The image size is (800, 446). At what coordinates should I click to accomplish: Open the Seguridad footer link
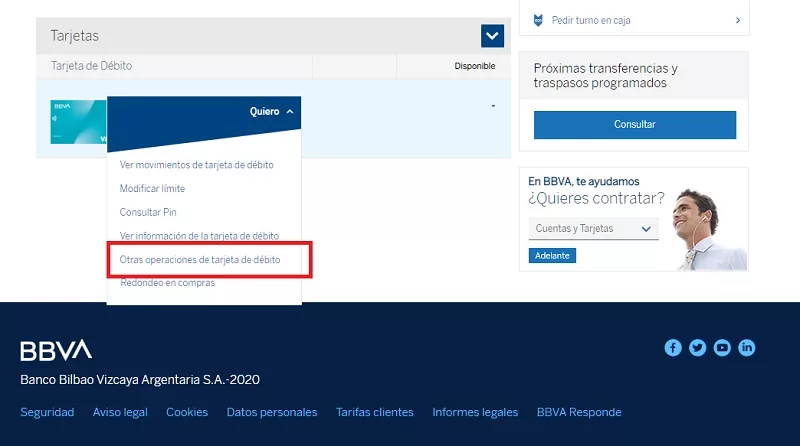47,412
